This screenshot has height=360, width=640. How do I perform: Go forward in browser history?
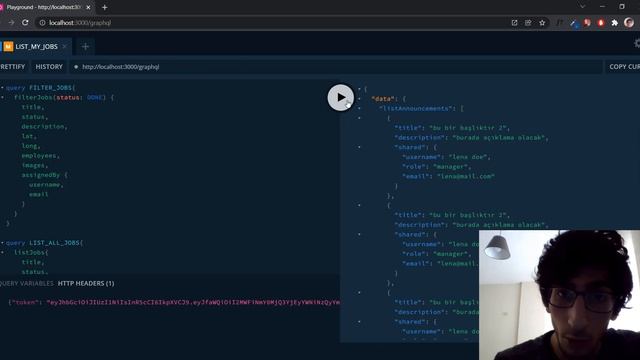tap(11, 23)
